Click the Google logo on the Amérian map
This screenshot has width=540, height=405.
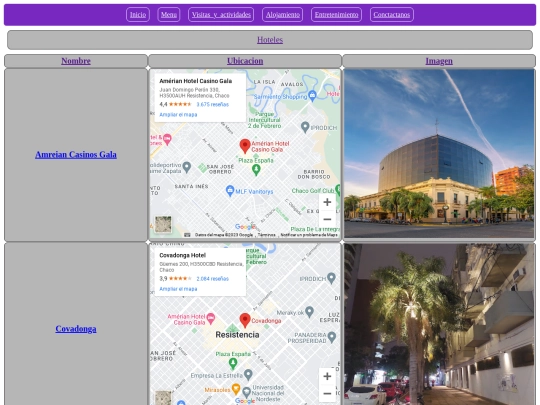245,227
